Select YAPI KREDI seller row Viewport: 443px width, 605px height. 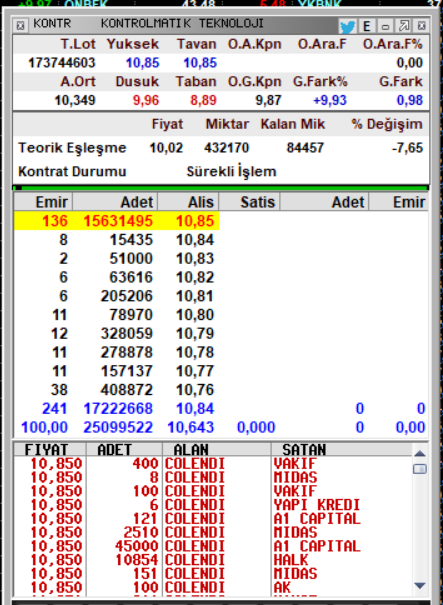pos(213,505)
